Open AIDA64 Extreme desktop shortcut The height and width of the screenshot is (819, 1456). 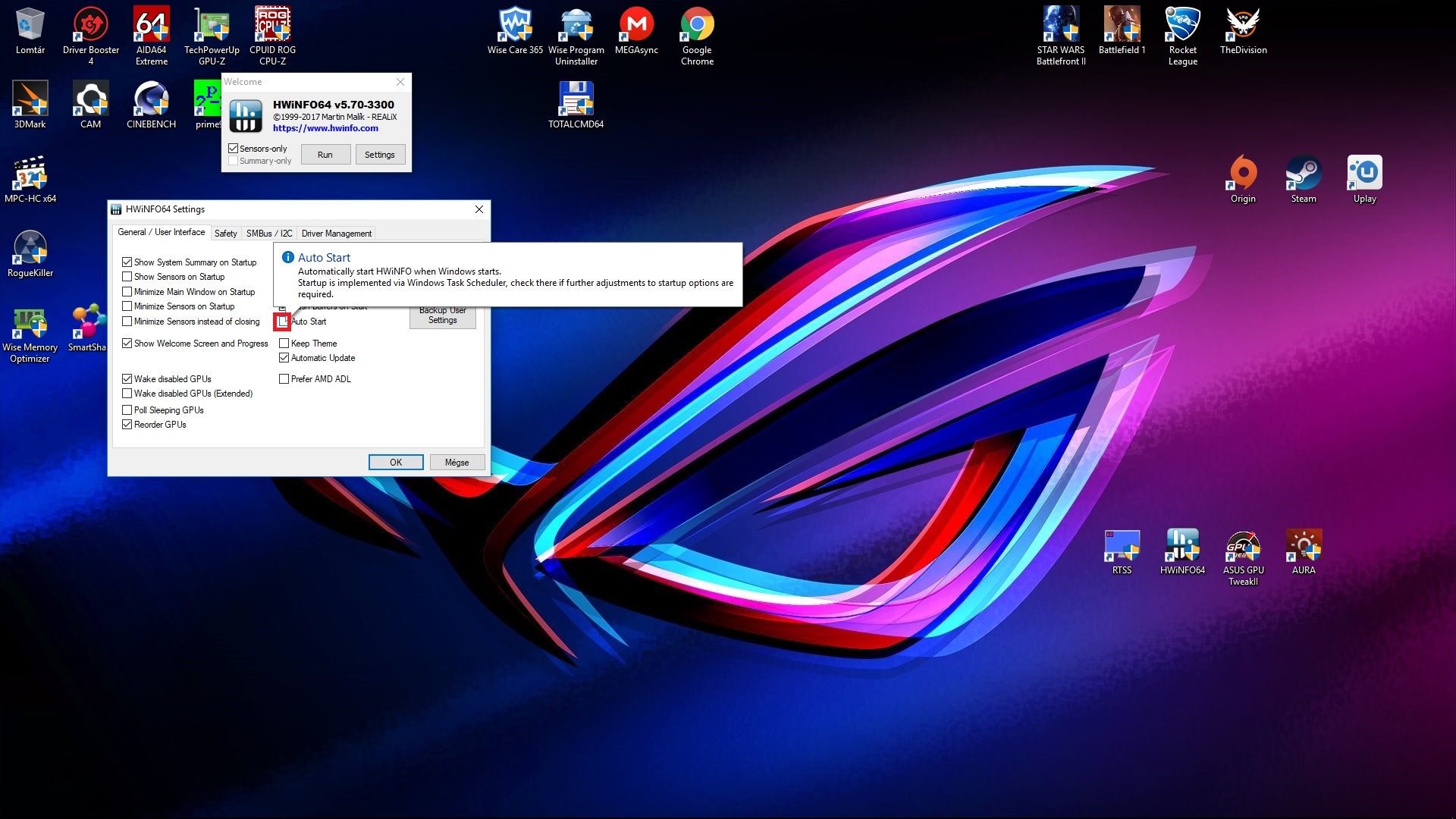click(152, 35)
